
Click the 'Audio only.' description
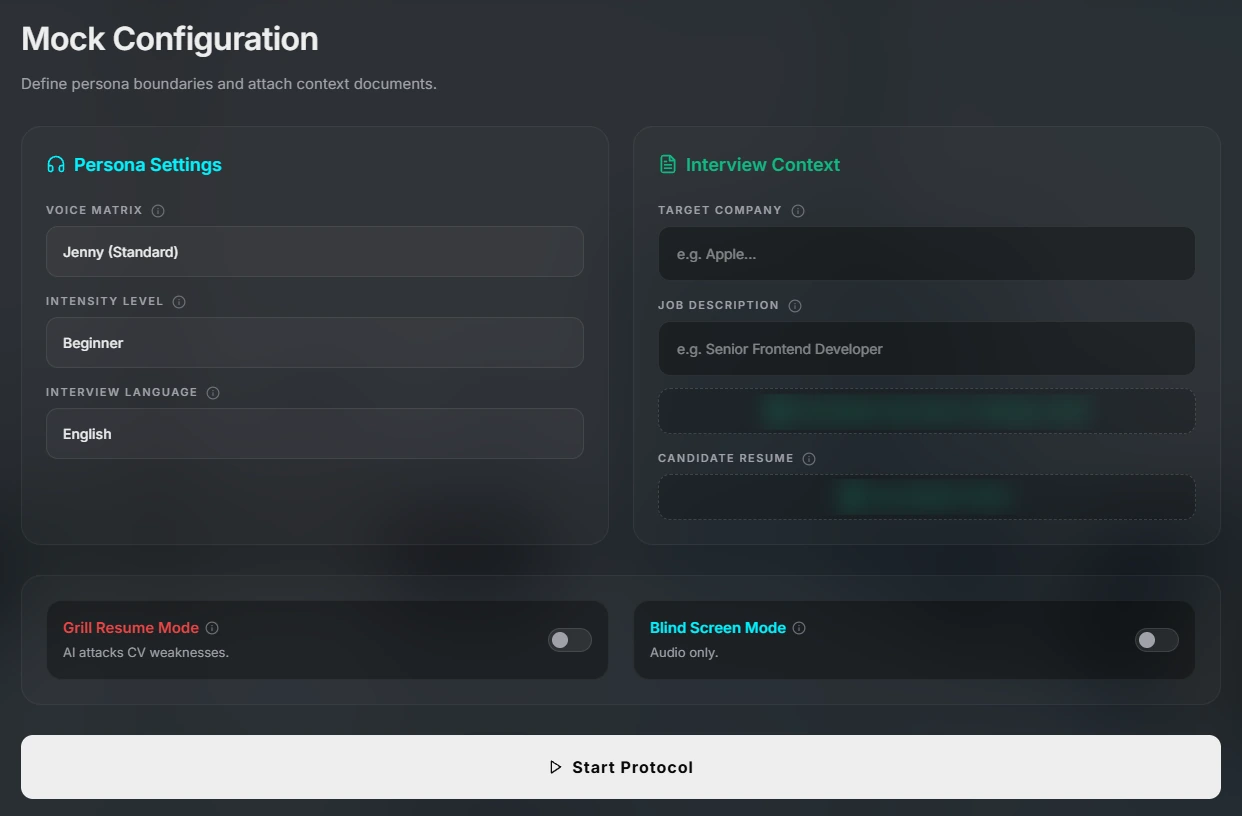click(684, 653)
